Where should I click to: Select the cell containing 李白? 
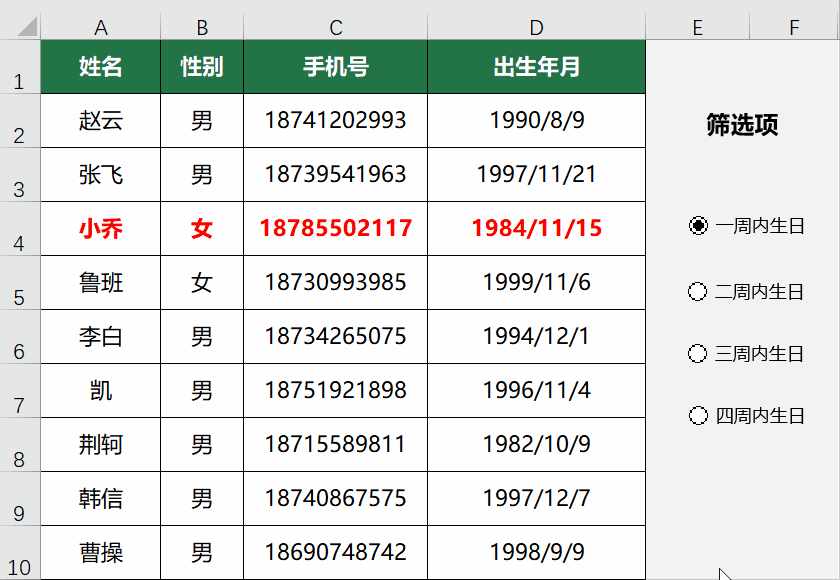[101, 337]
